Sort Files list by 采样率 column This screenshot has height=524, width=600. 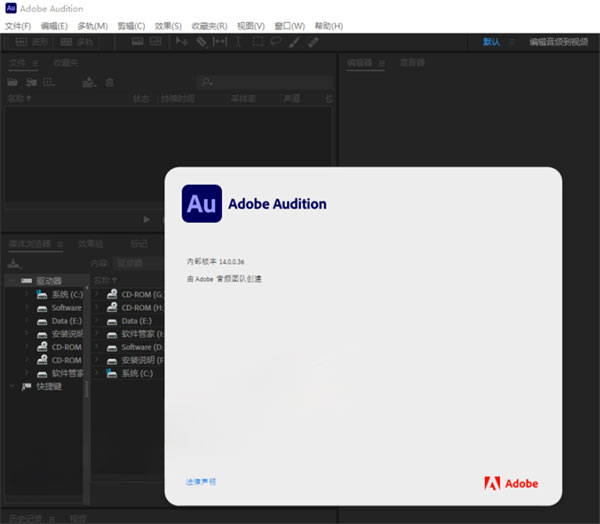(x=243, y=99)
